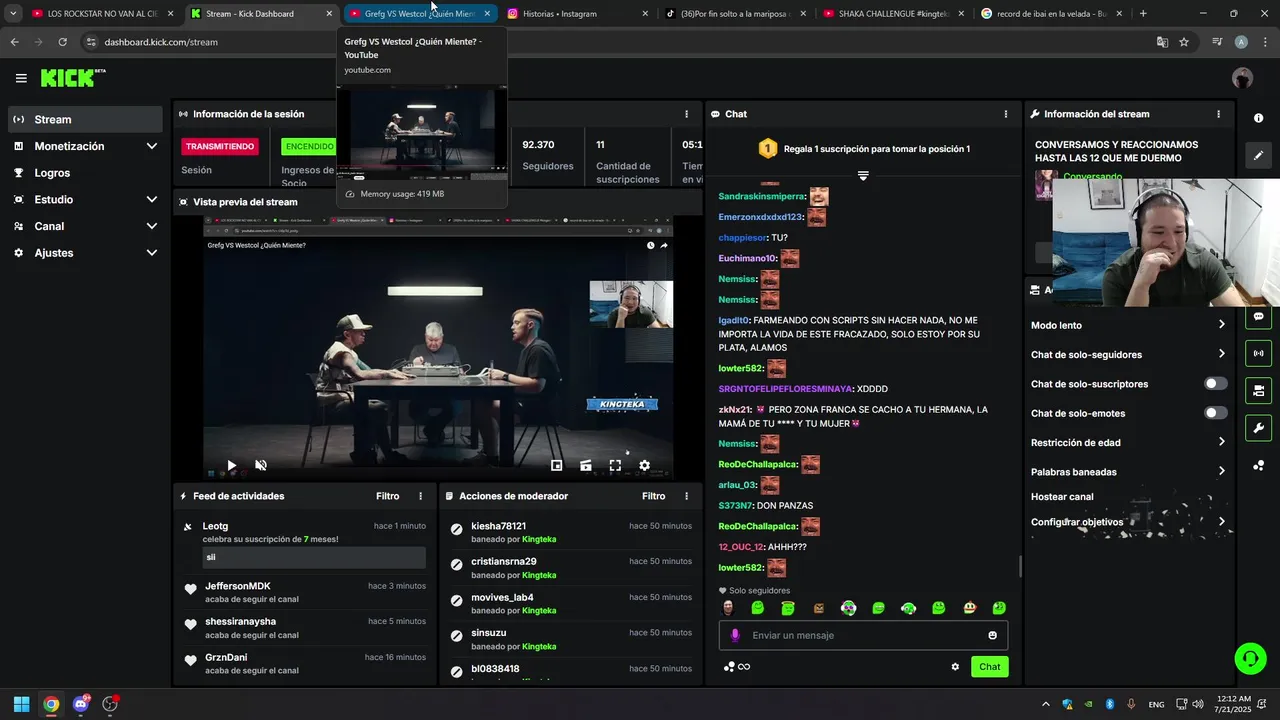The width and height of the screenshot is (1280, 720).
Task: Open Chat panel three-dot menu
Action: coord(1005,114)
